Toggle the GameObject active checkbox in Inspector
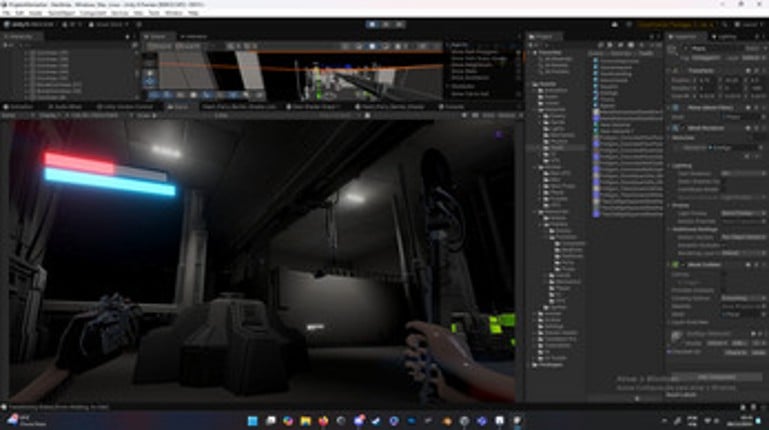 click(x=688, y=48)
